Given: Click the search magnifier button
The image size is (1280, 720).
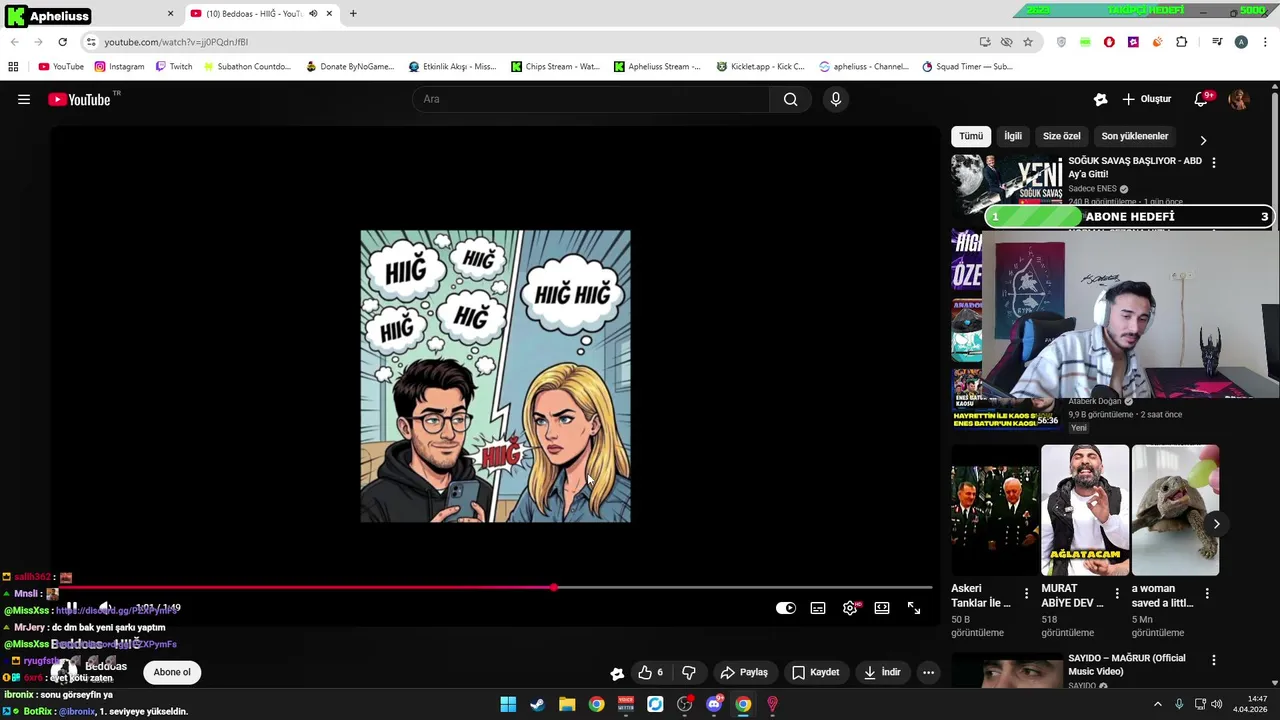Looking at the screenshot, I should (x=791, y=99).
